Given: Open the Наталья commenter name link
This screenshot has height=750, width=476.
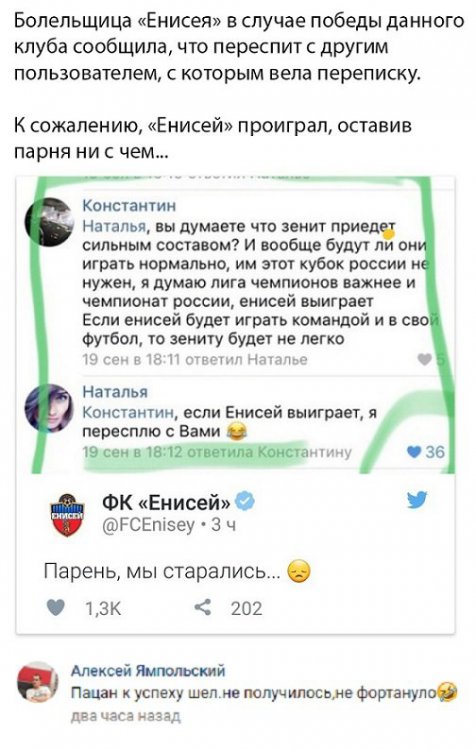Looking at the screenshot, I should click(115, 392).
